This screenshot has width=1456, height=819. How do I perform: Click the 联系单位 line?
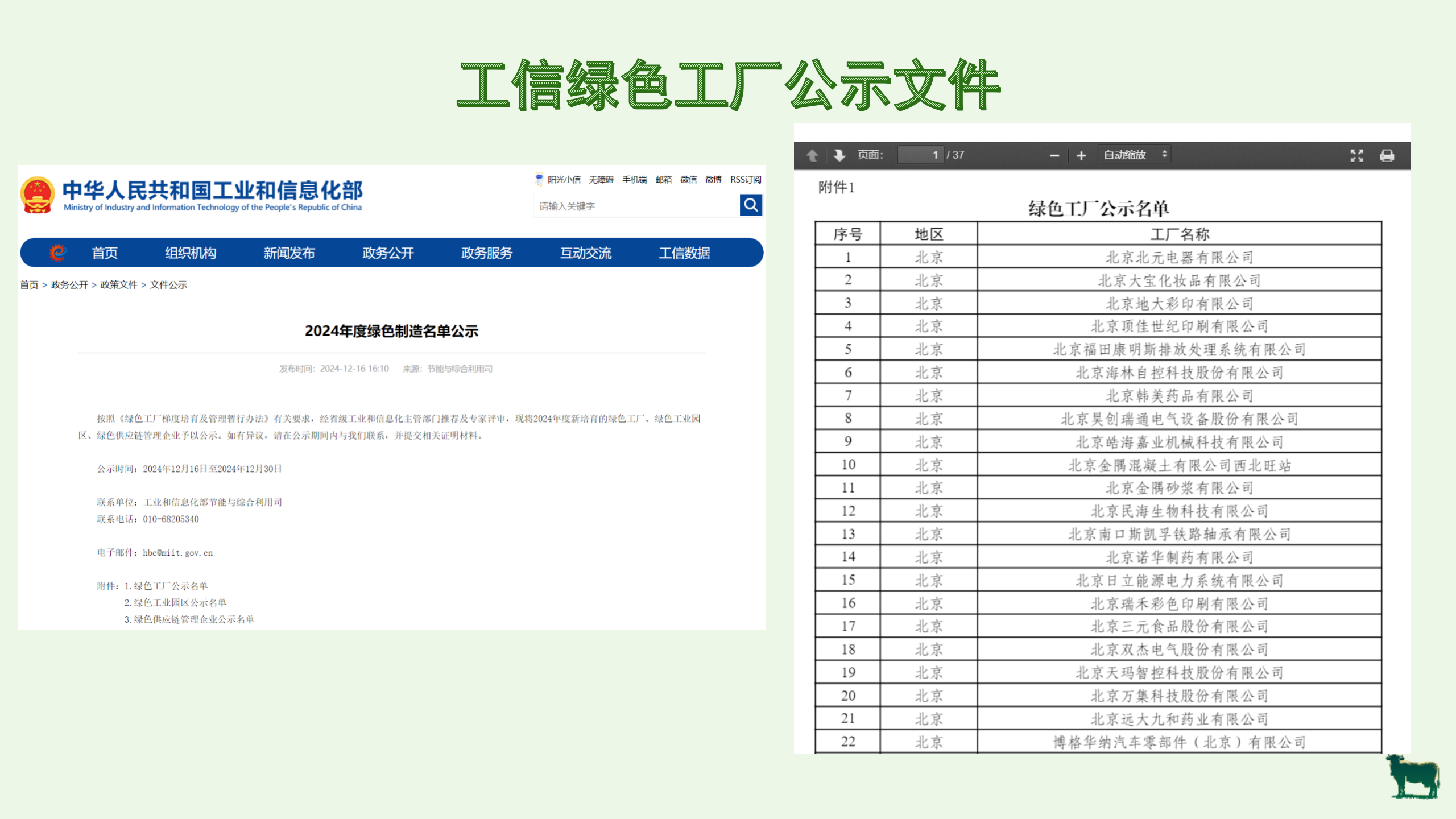tap(189, 503)
